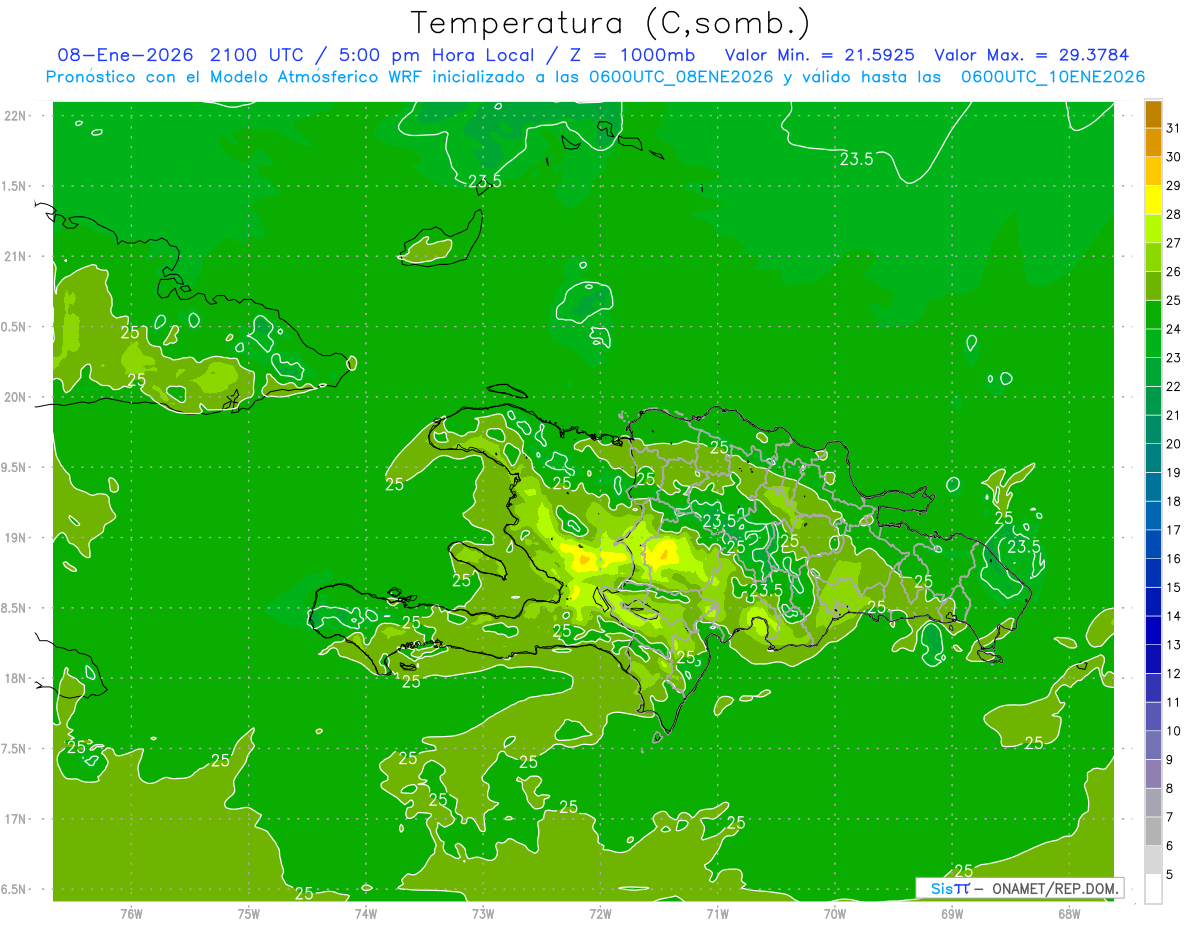Click the "71W" longitude axis label
This screenshot has width=1200, height=927.
pos(717,913)
